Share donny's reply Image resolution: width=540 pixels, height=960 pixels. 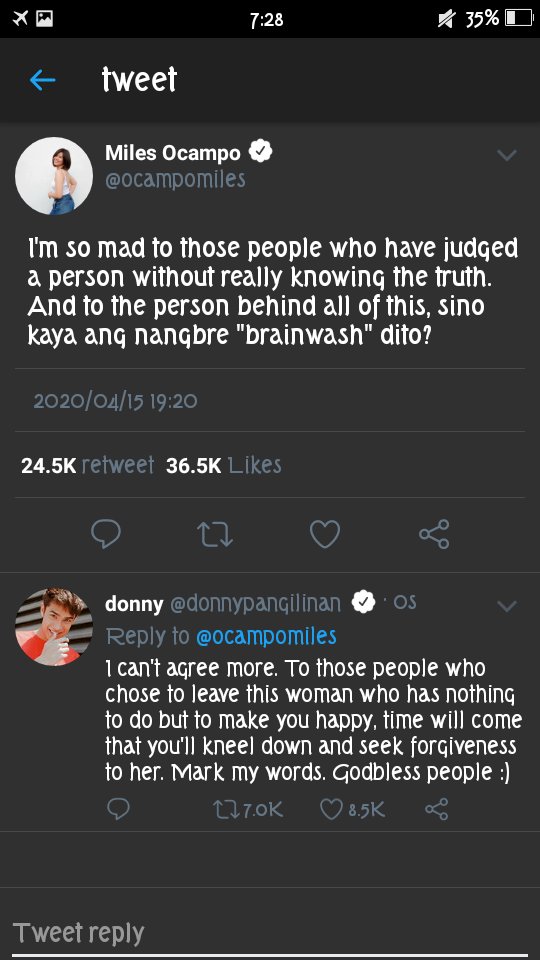tap(437, 809)
